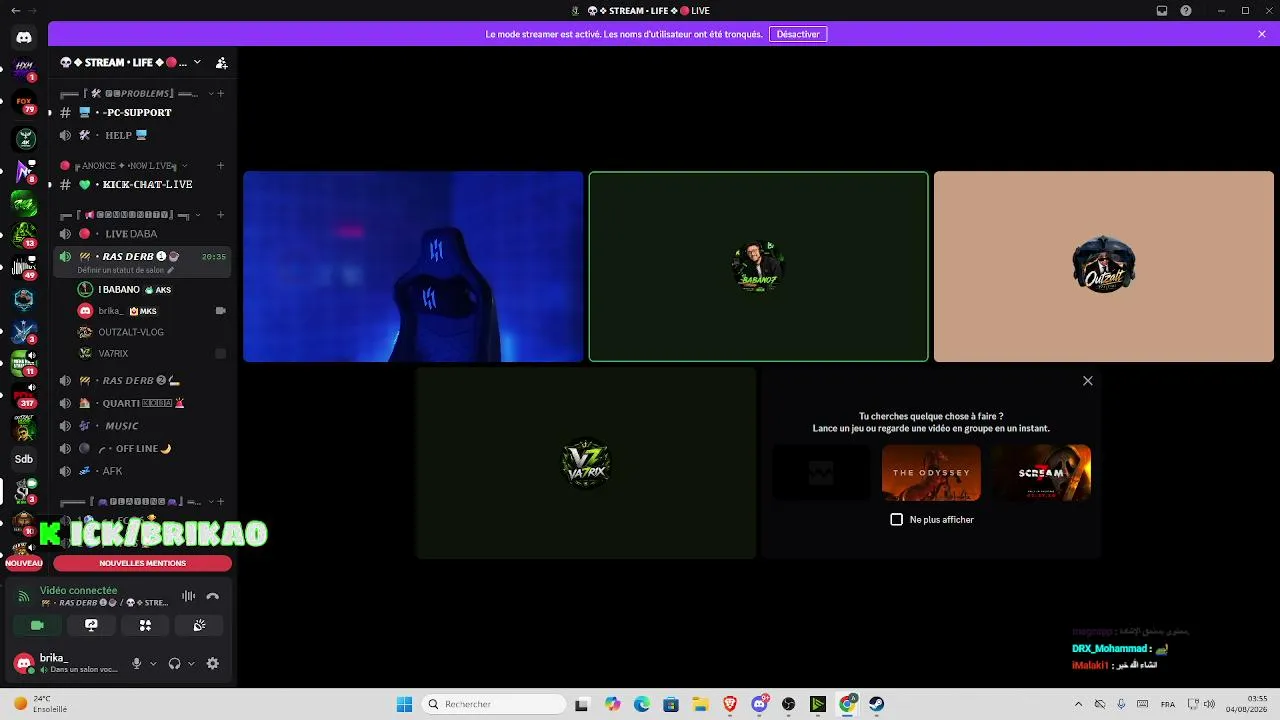Disconnect from the voice channel
Image resolution: width=1280 pixels, height=720 pixels.
pos(212,596)
